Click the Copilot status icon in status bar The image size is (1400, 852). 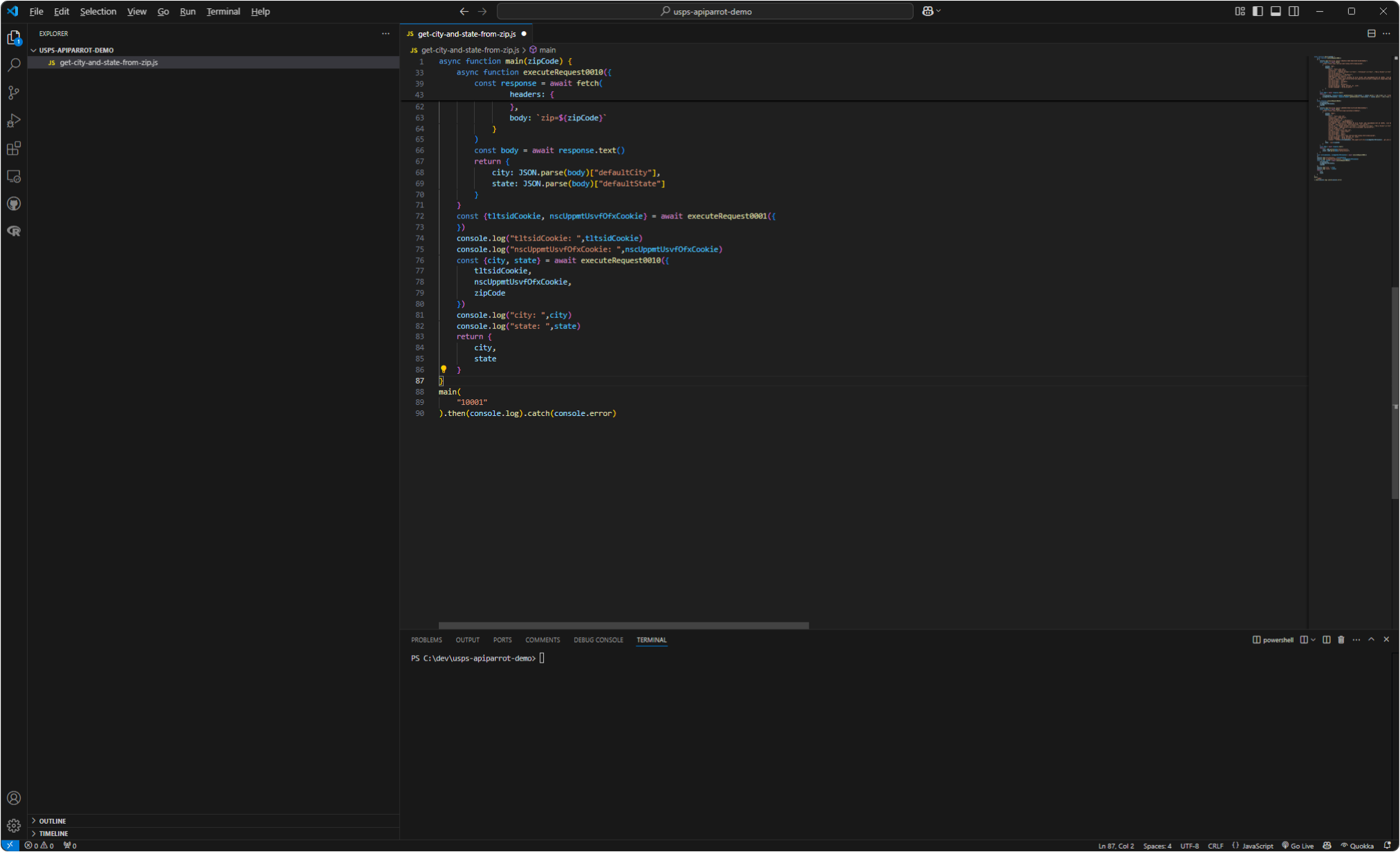click(x=1327, y=845)
